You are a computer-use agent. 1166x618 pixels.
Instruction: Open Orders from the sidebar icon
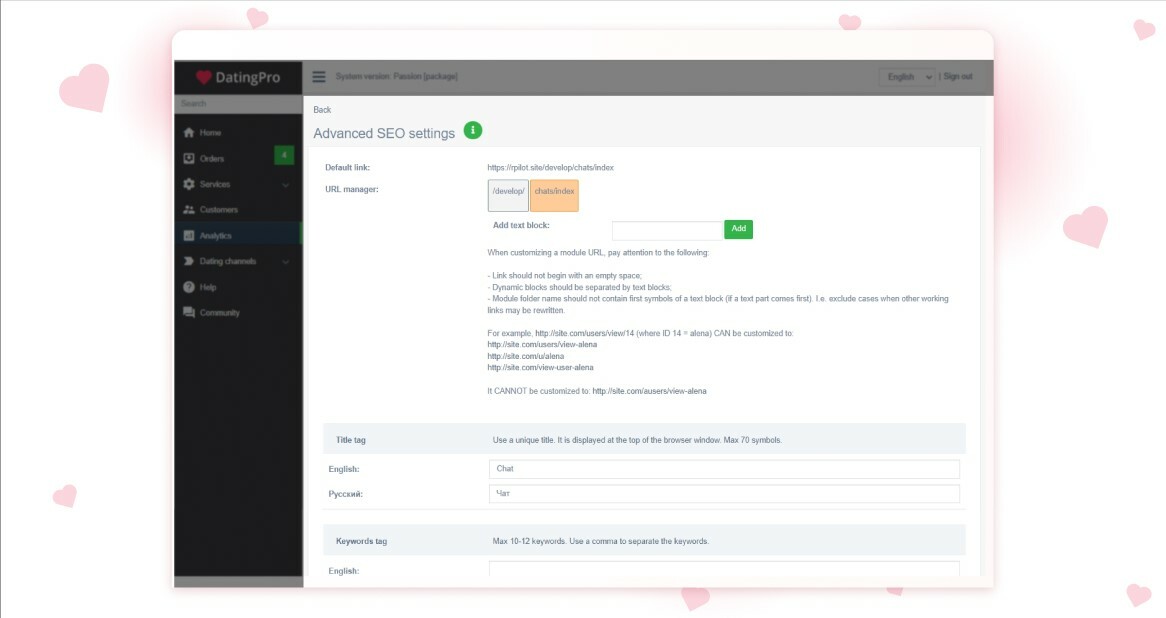(x=190, y=158)
